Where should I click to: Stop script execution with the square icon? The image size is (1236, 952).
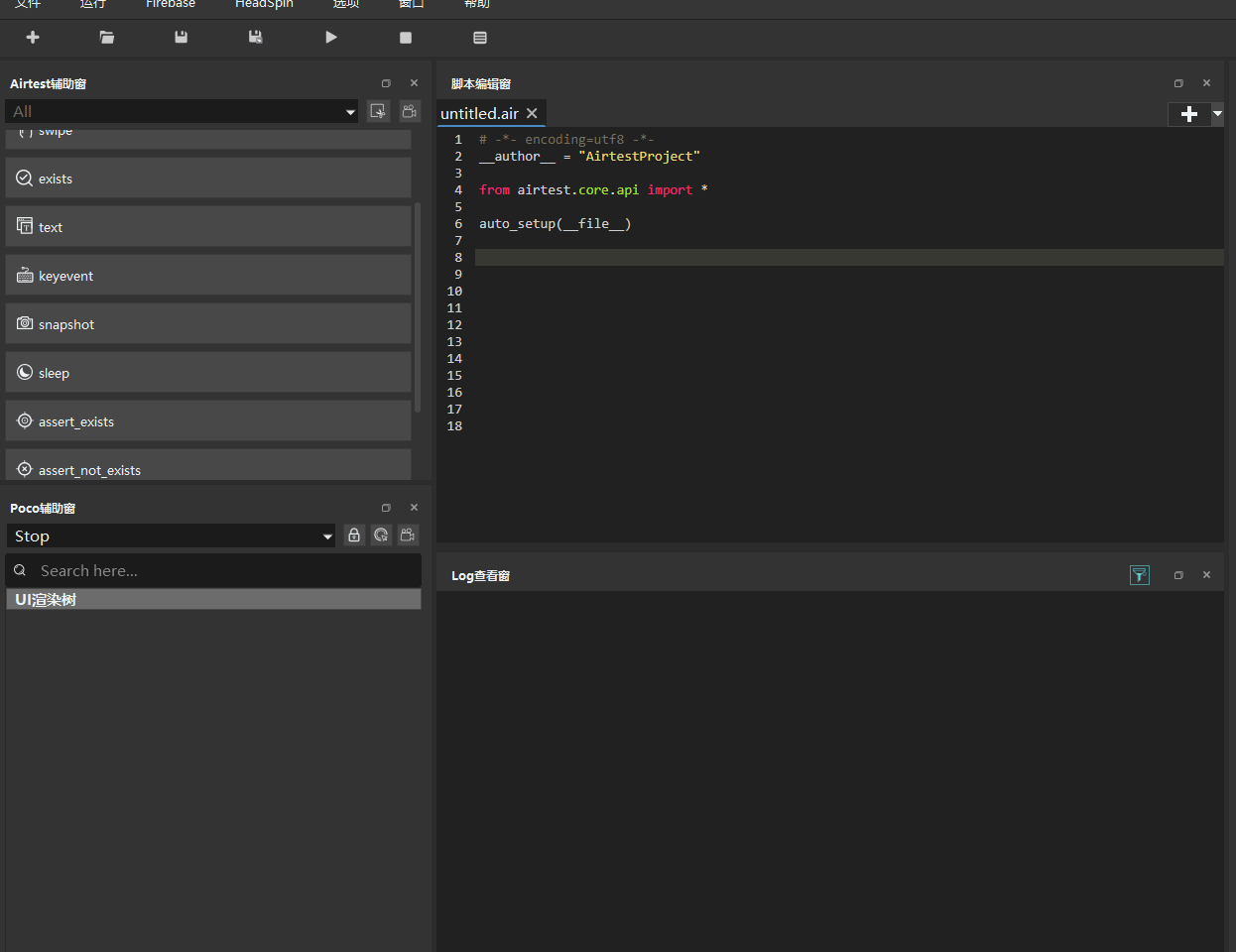point(406,38)
